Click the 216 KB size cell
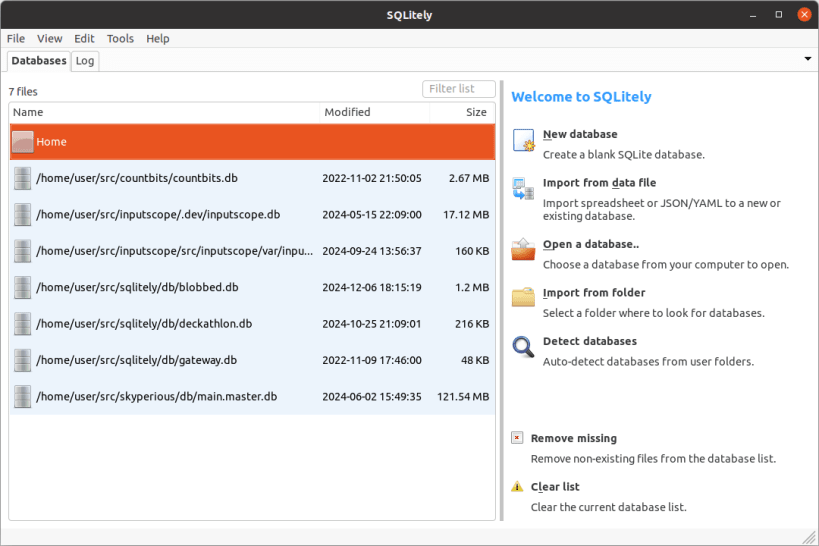Viewport: 819px width, 546px height. click(472, 324)
